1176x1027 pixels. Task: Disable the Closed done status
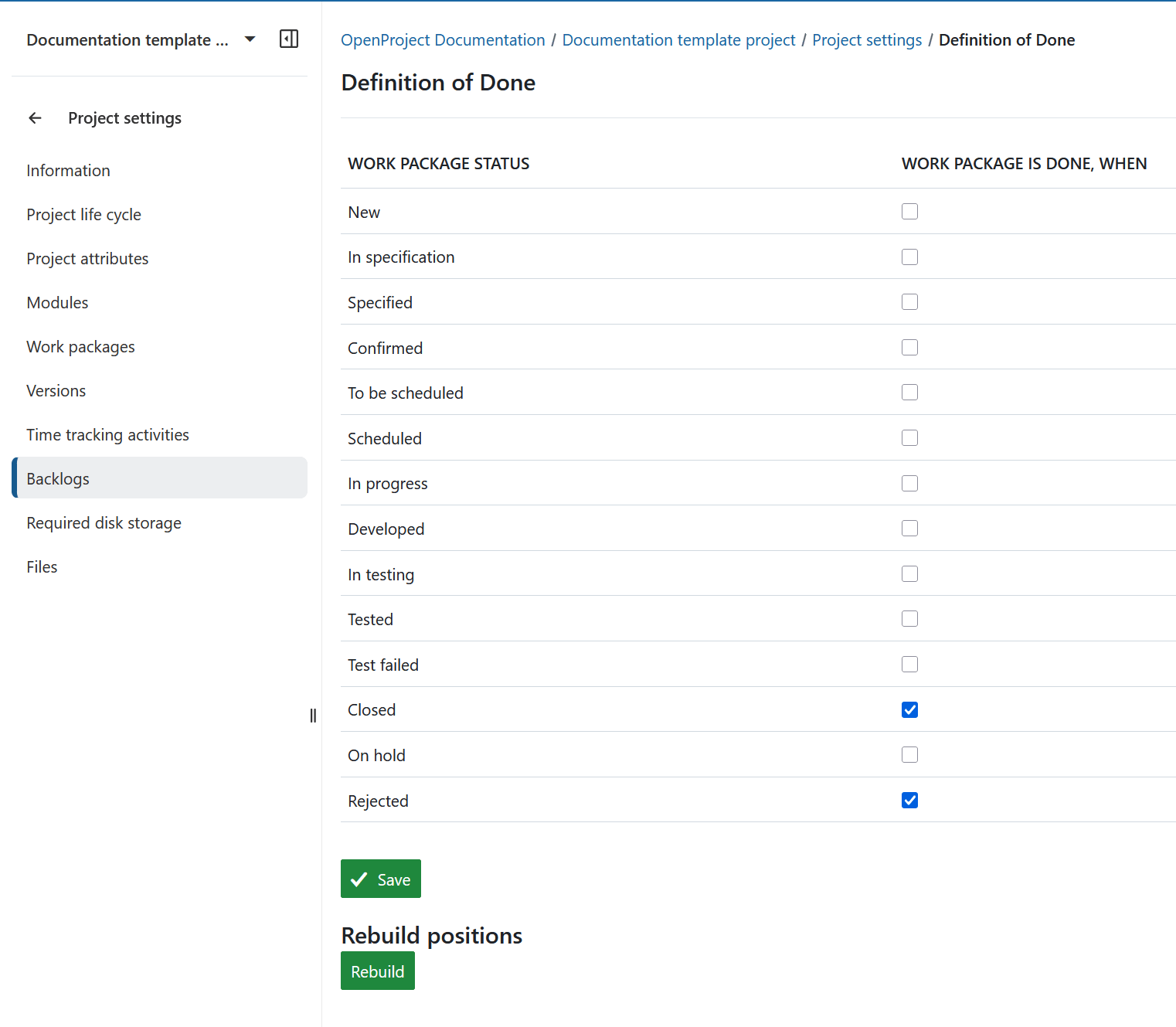(x=909, y=709)
